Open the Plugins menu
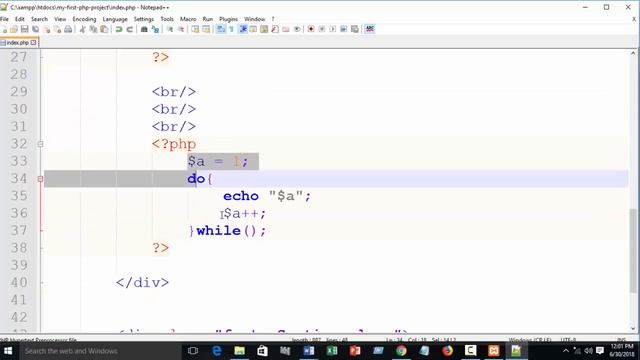The image size is (640, 360). (x=228, y=19)
